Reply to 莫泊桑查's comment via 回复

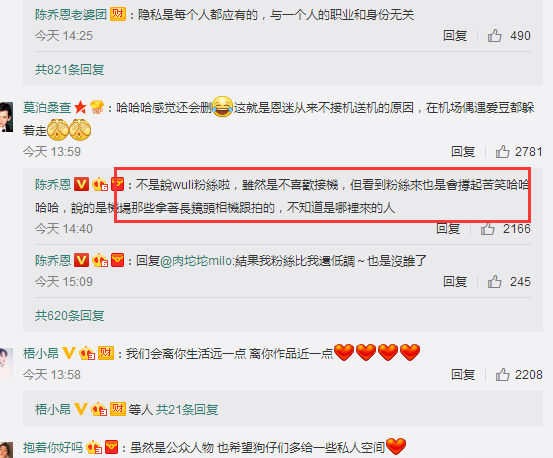click(x=463, y=152)
